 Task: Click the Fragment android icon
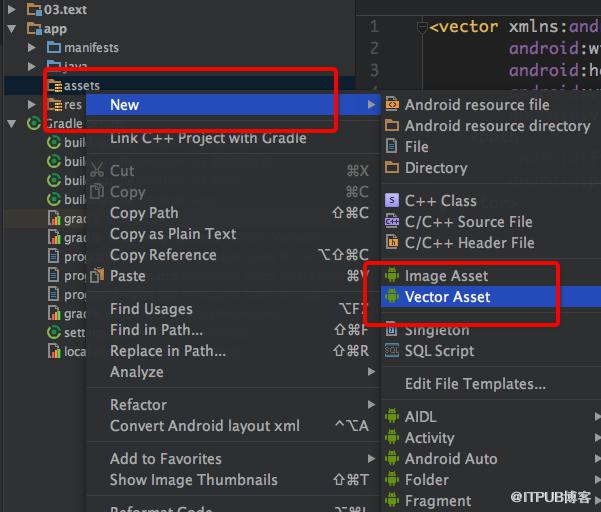(x=392, y=500)
